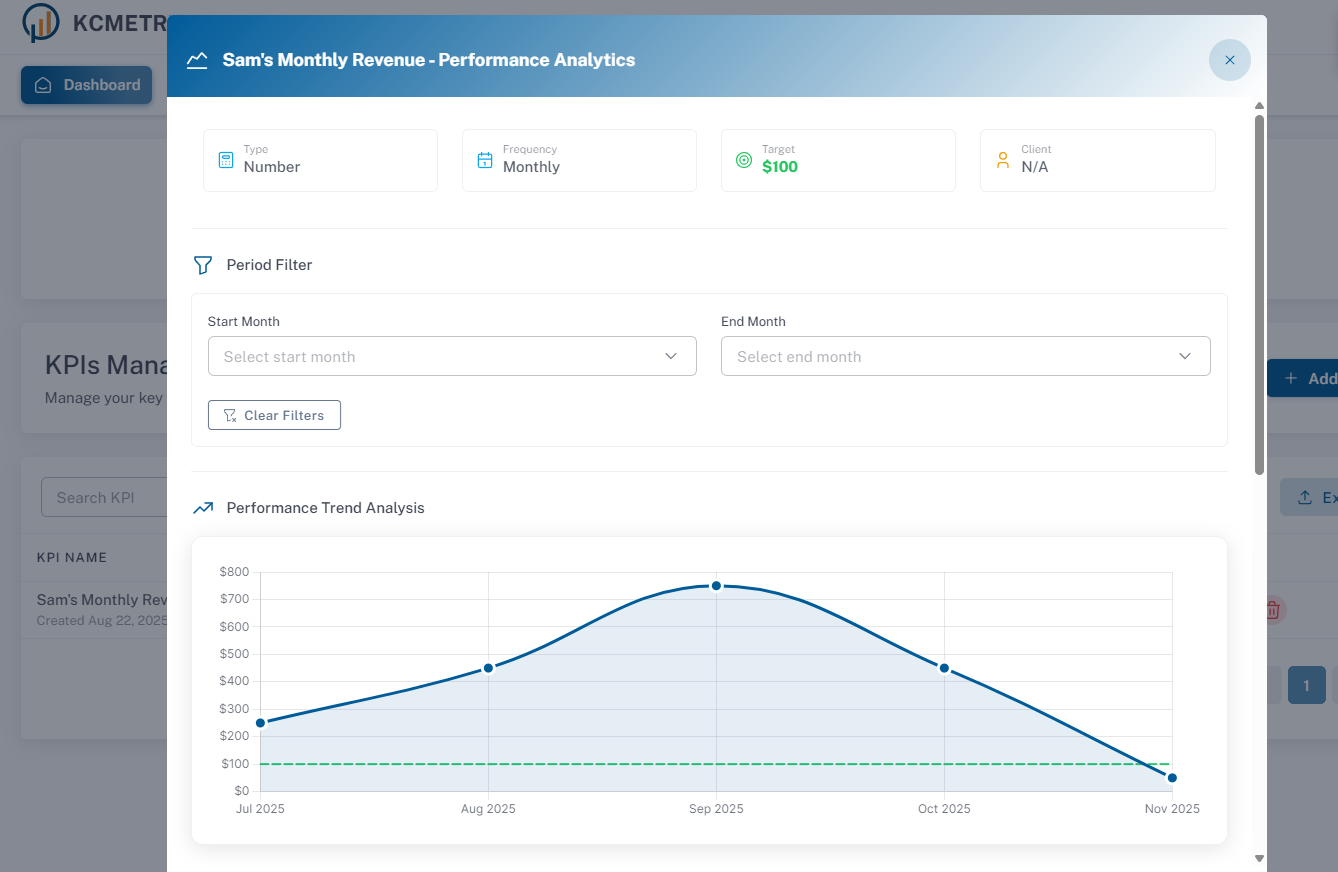Click the KCMETRICS logo icon
The image size is (1338, 872).
tap(40, 23)
